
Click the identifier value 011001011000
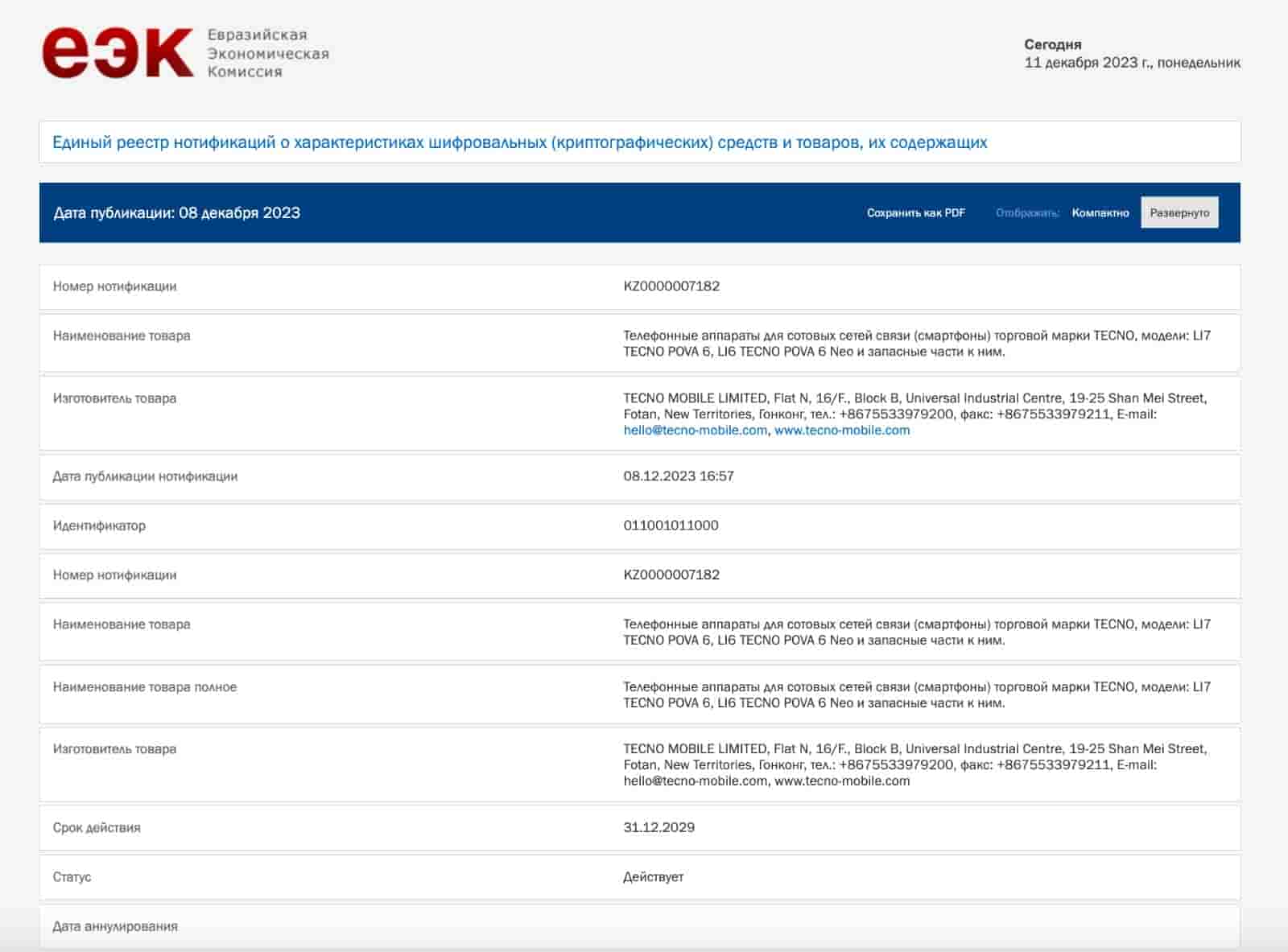coord(671,525)
